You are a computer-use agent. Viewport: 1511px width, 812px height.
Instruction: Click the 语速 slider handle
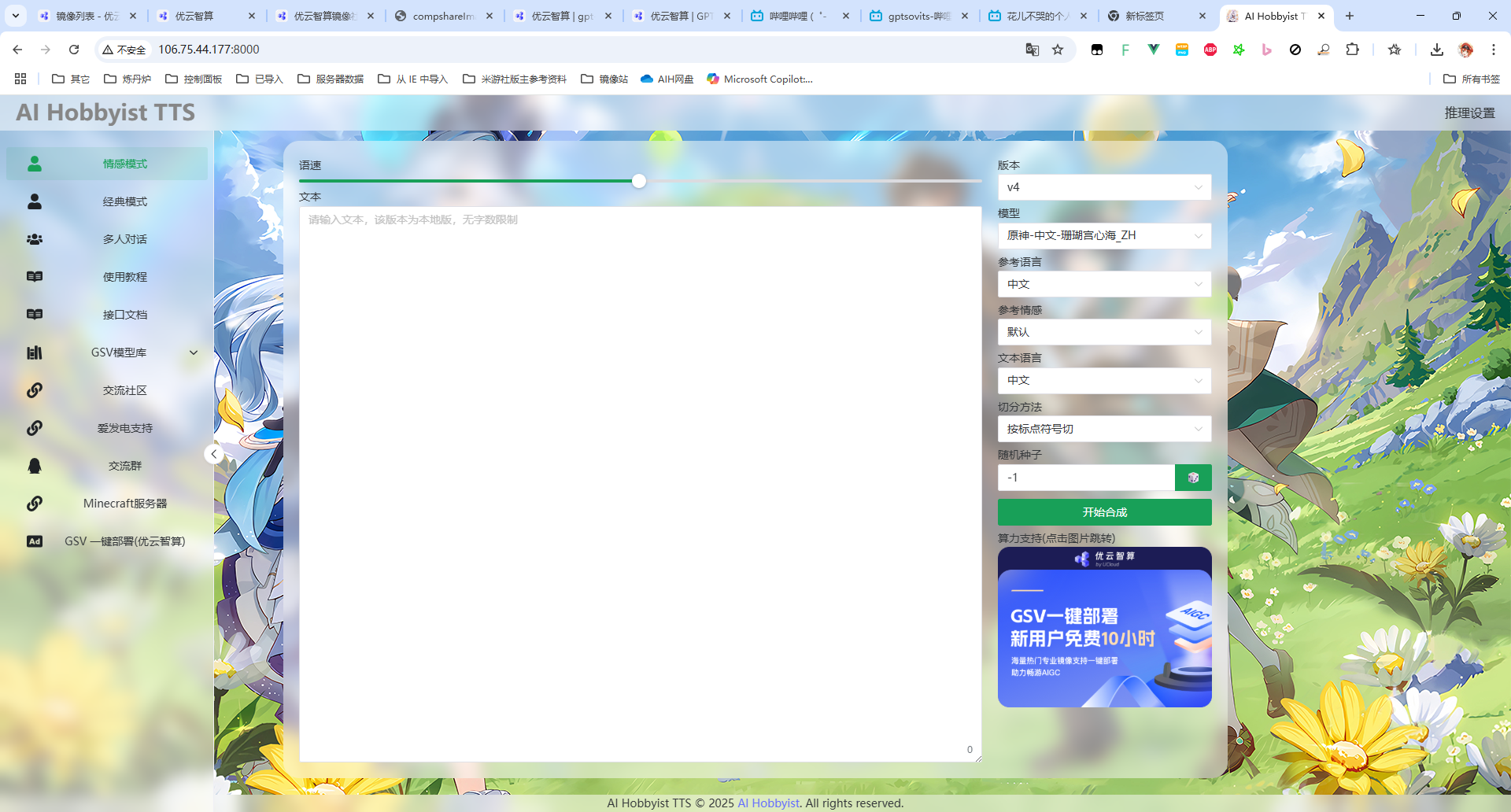click(639, 181)
